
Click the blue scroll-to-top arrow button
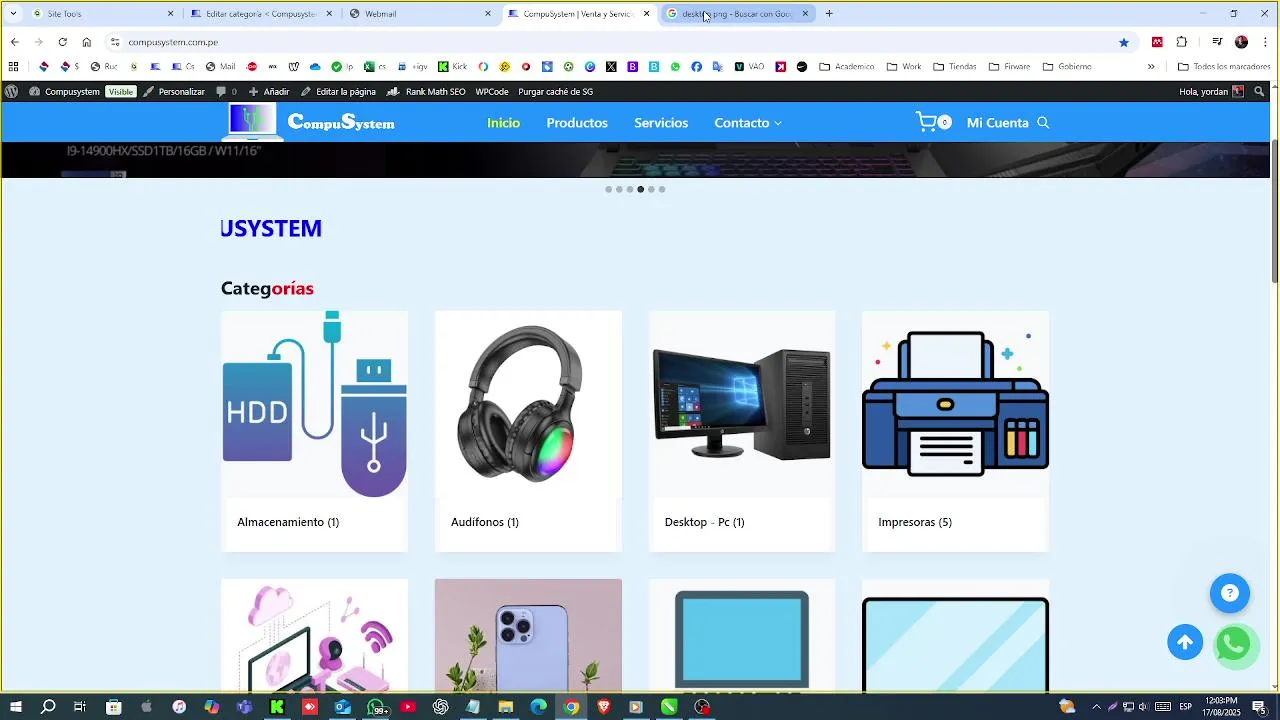pyautogui.click(x=1185, y=642)
